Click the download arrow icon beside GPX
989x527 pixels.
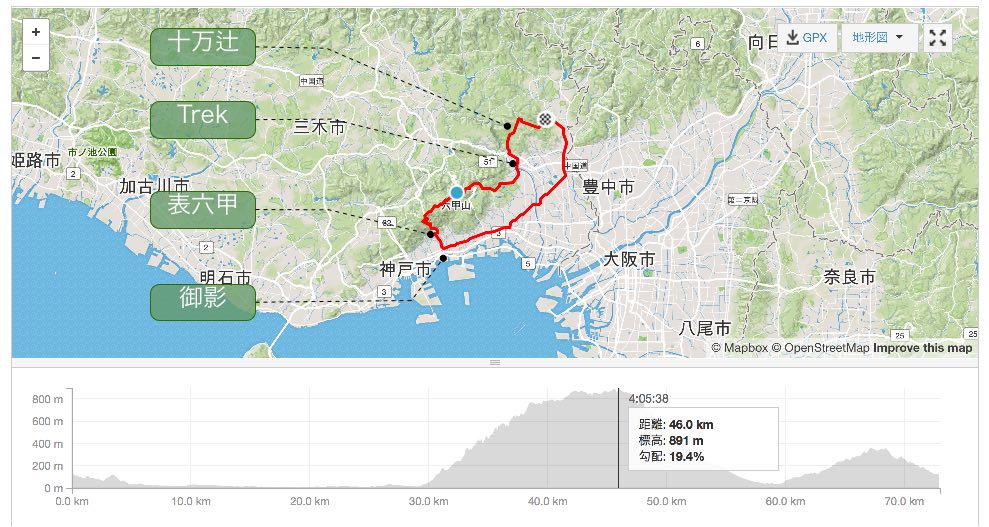pyautogui.click(x=792, y=38)
